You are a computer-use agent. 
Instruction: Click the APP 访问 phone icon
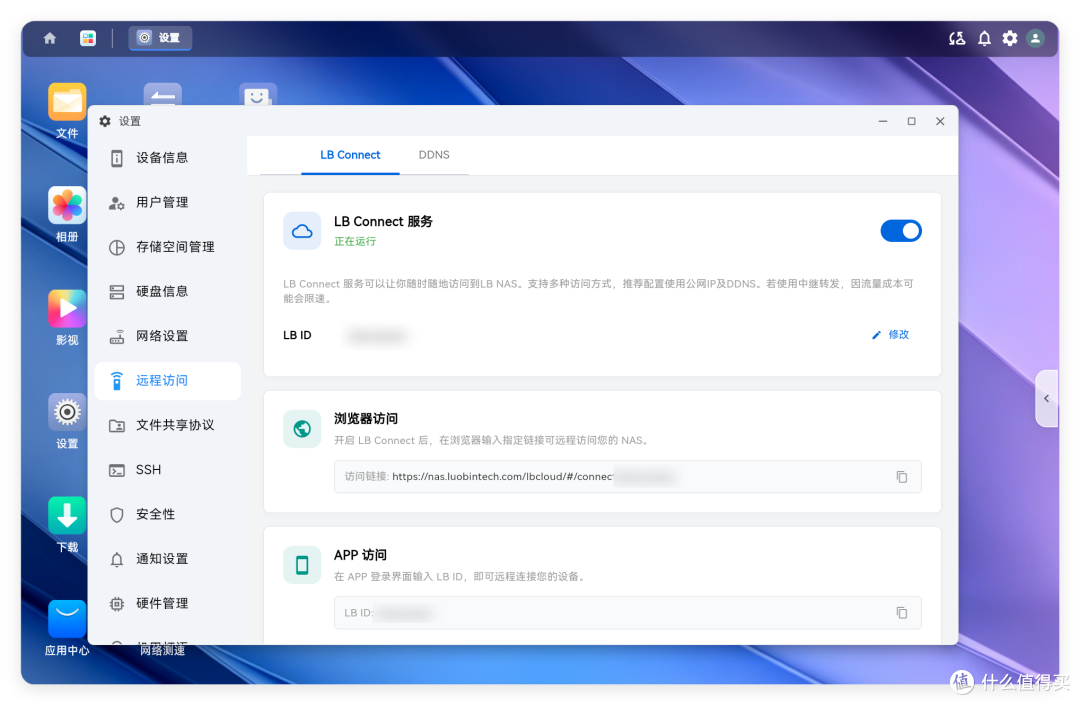pyautogui.click(x=302, y=565)
